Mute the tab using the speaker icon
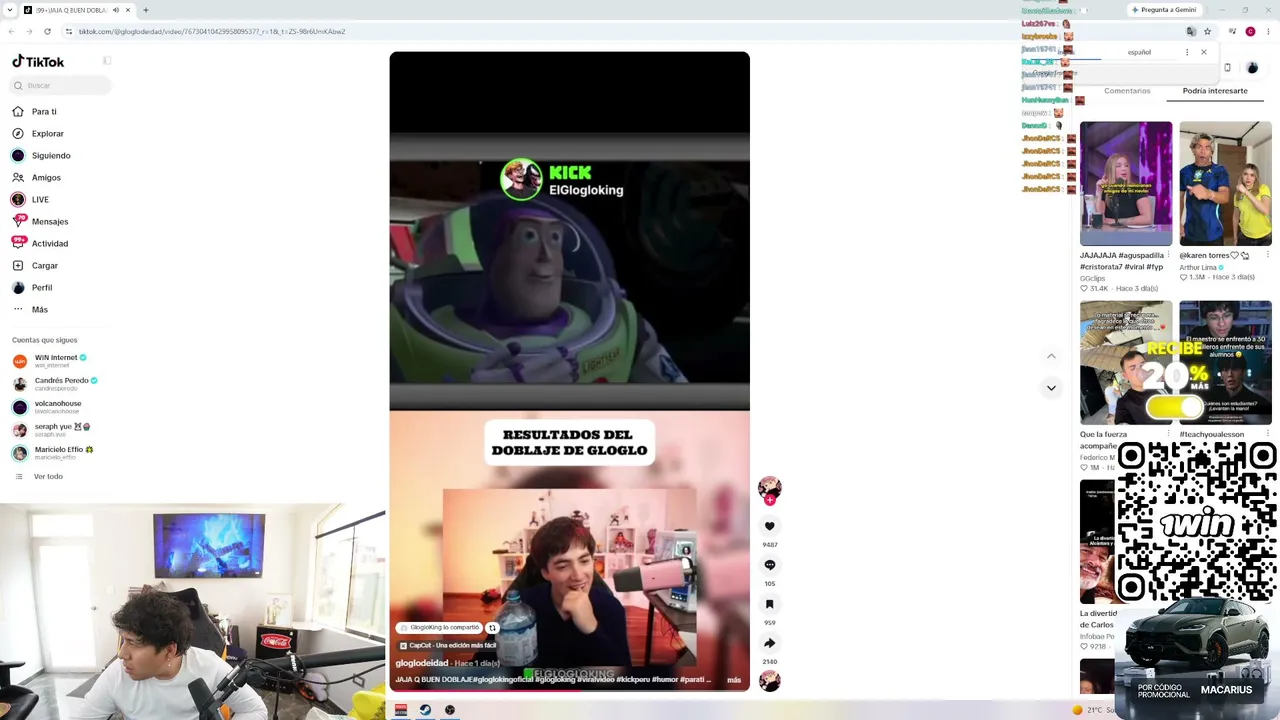This screenshot has height=720, width=1280. point(115,10)
